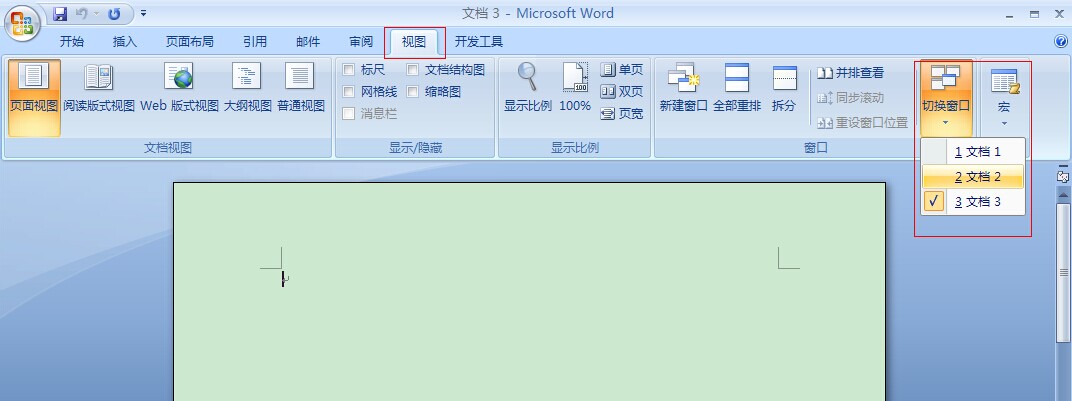The height and width of the screenshot is (401, 1072).
Task: Toggle the 消息栏 message bar checkbox
Action: [x=349, y=113]
